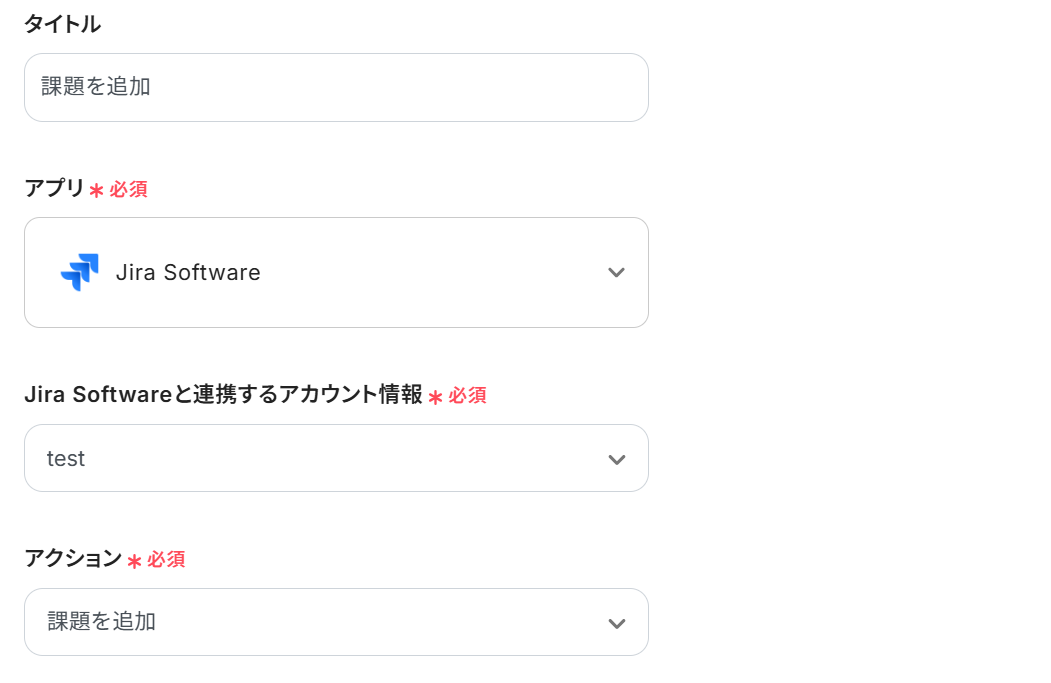Screen dimensions: 1051x683
Task: Click the chevron on the test account selector
Action: (617, 458)
